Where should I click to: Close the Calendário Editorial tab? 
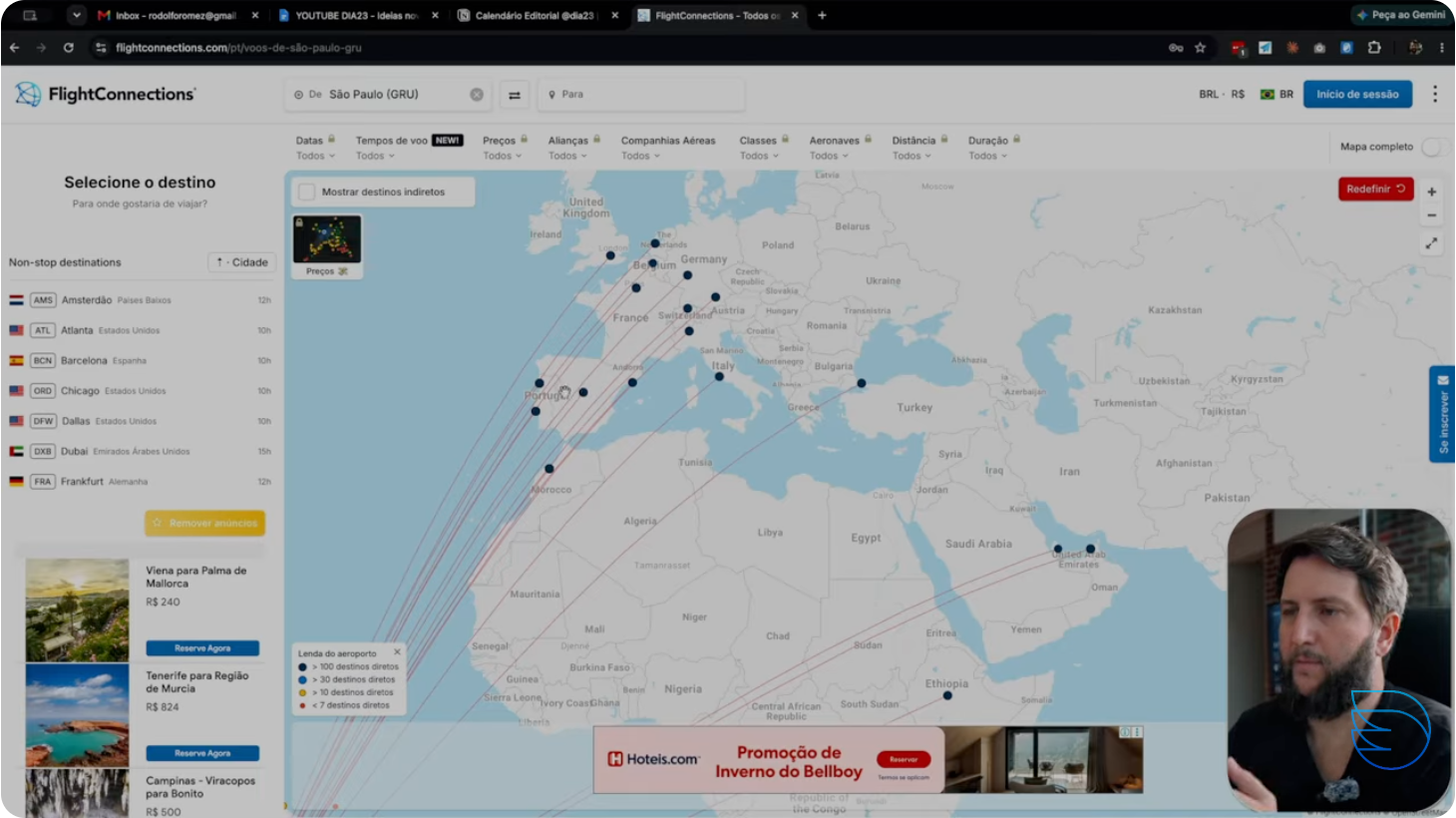614,15
